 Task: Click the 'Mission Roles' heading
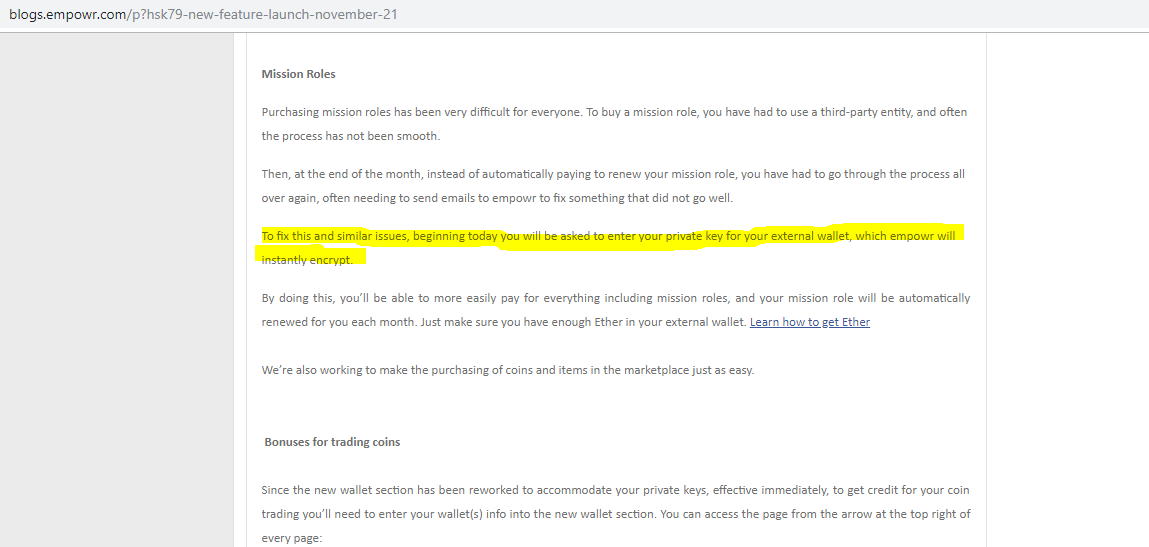(298, 74)
